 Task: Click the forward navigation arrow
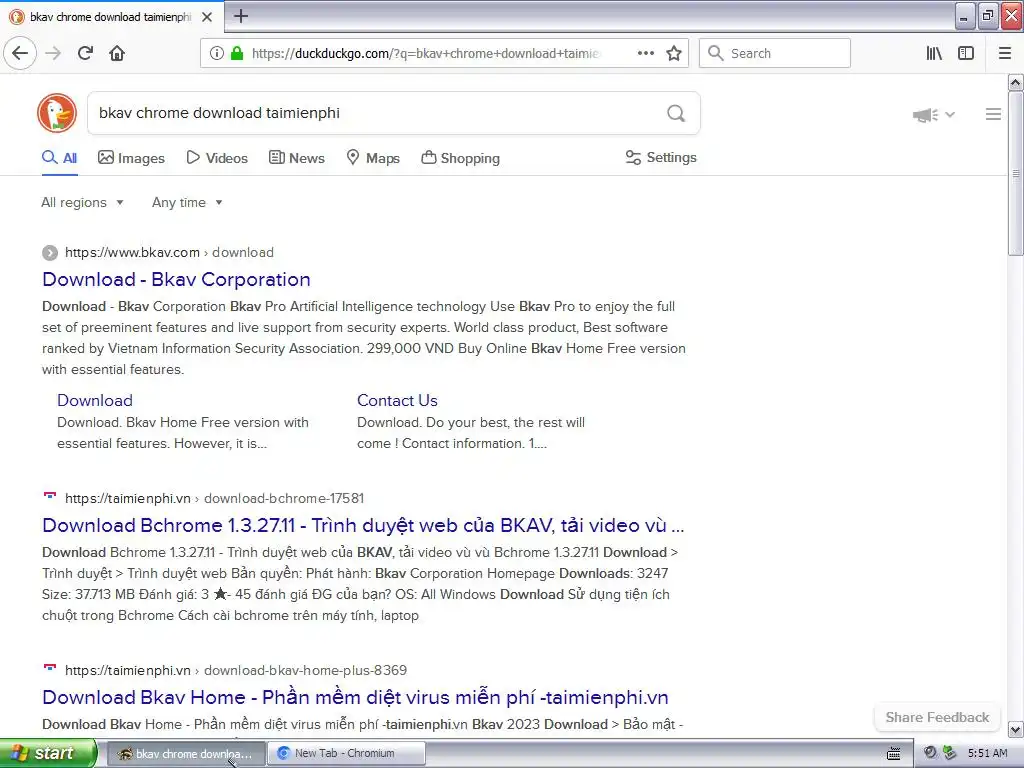coord(53,53)
